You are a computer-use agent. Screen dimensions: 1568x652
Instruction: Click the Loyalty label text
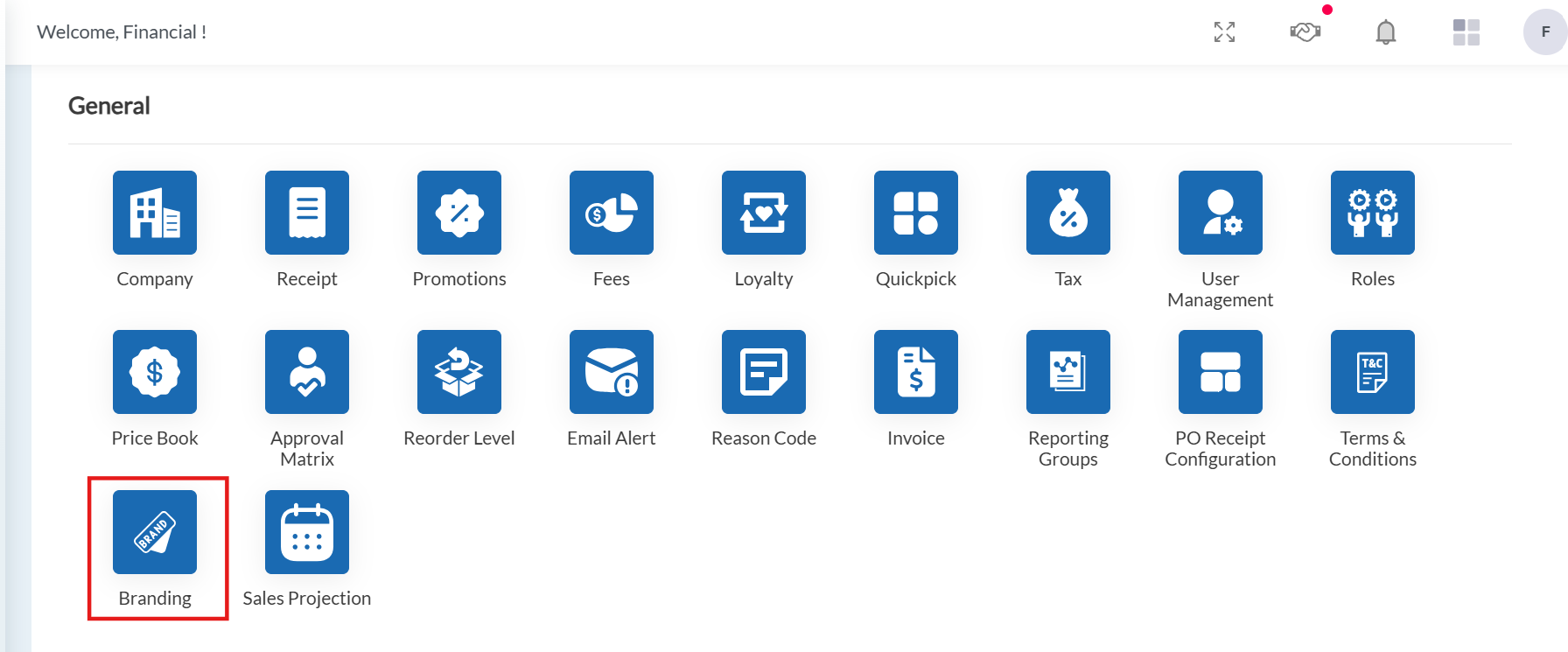pyautogui.click(x=764, y=279)
